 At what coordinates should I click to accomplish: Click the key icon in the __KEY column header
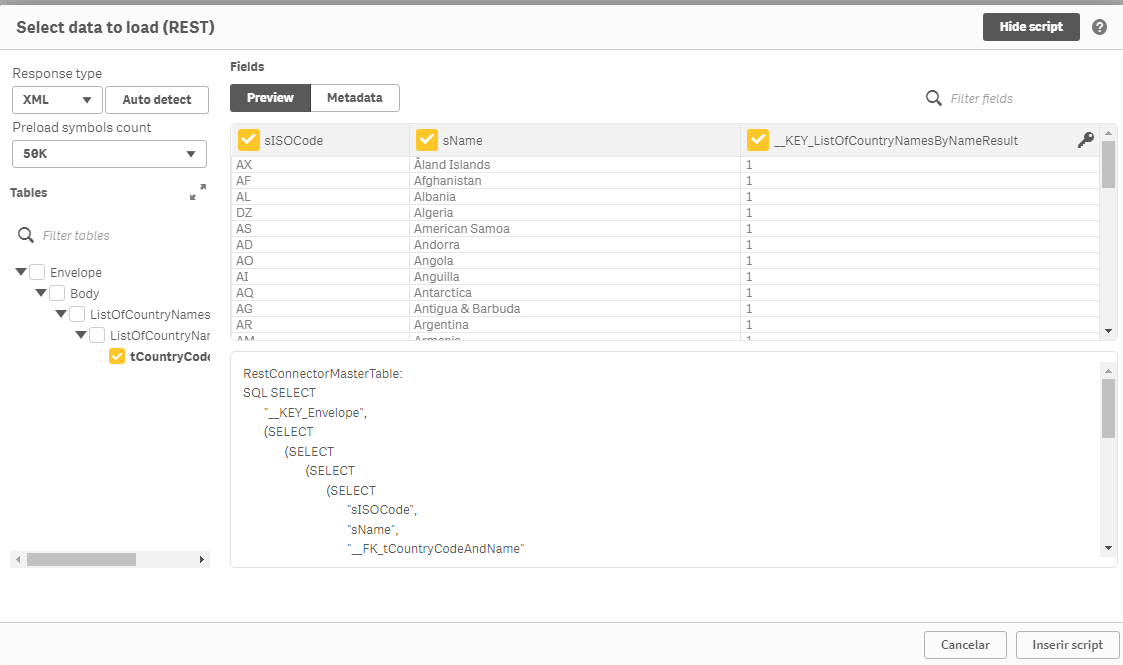tap(1086, 140)
